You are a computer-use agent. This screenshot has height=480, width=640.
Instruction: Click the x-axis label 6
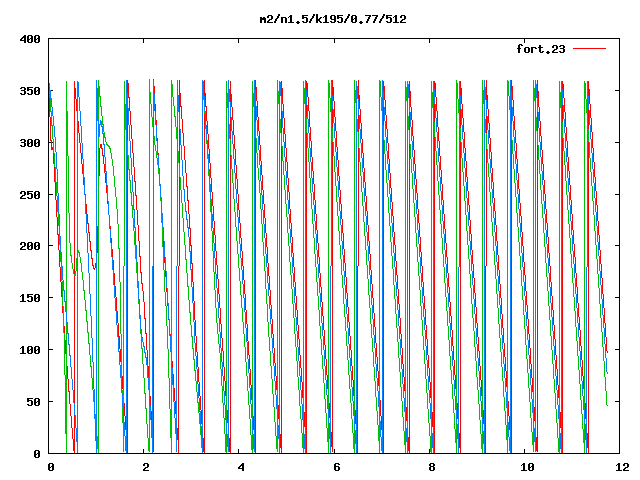(337, 467)
